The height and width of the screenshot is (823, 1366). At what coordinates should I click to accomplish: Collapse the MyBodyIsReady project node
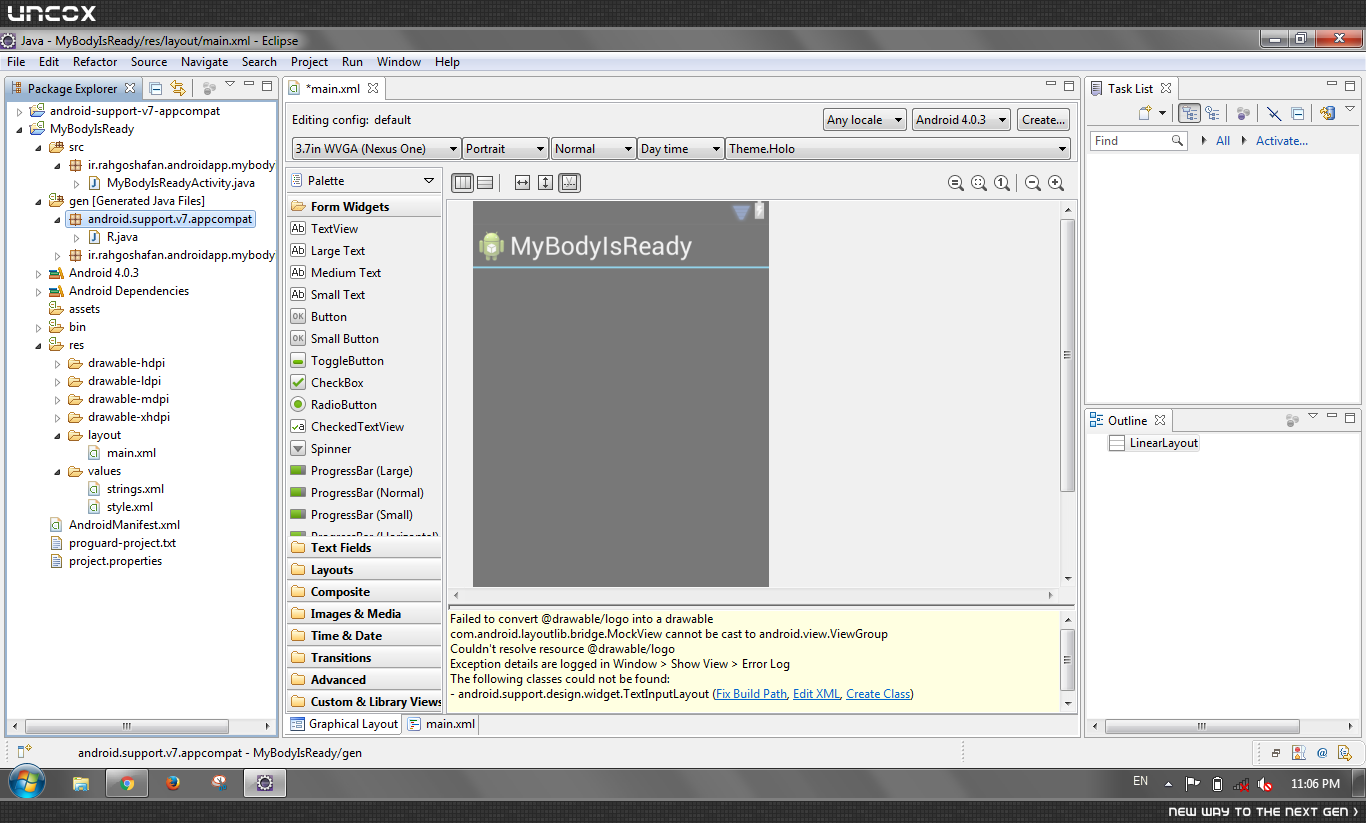pyautogui.click(x=19, y=129)
